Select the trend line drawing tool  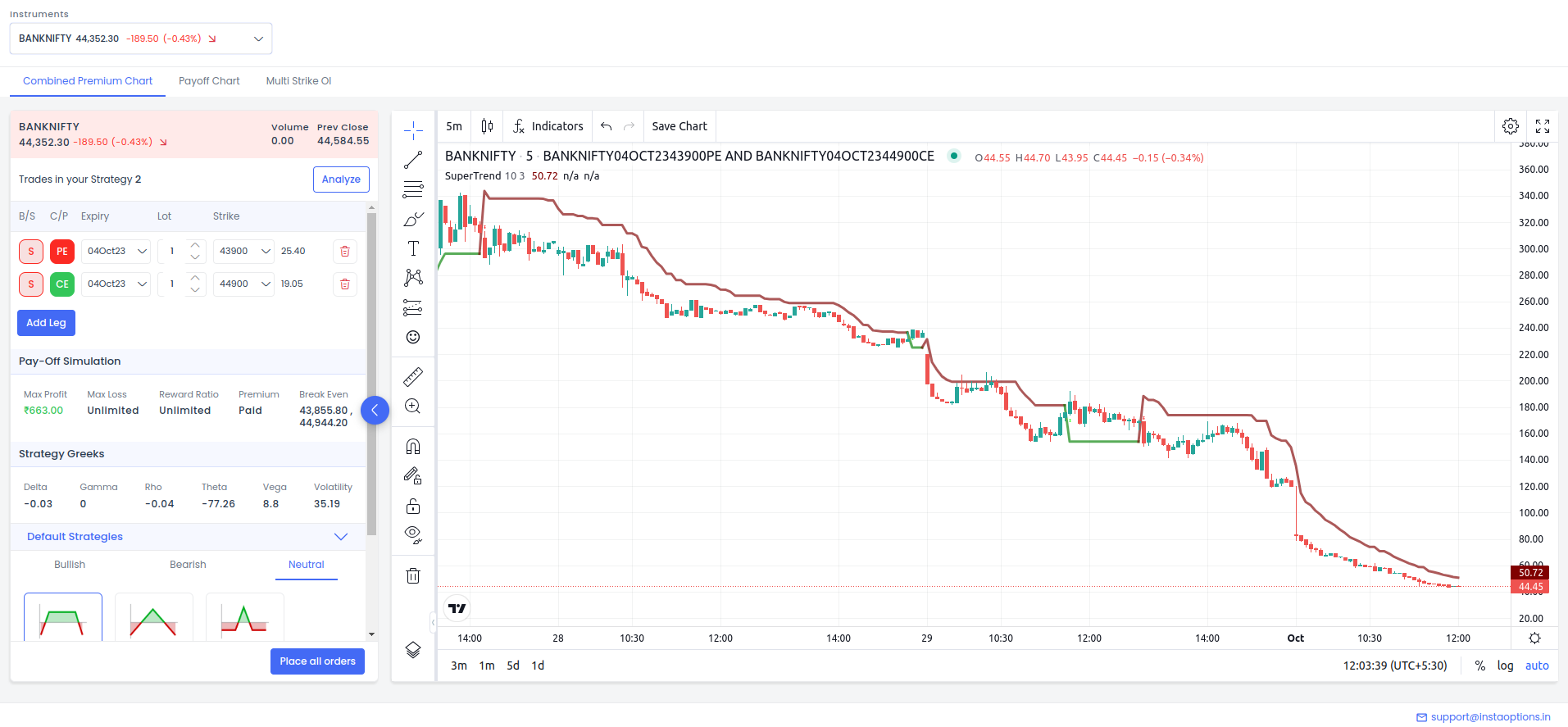pos(413,160)
